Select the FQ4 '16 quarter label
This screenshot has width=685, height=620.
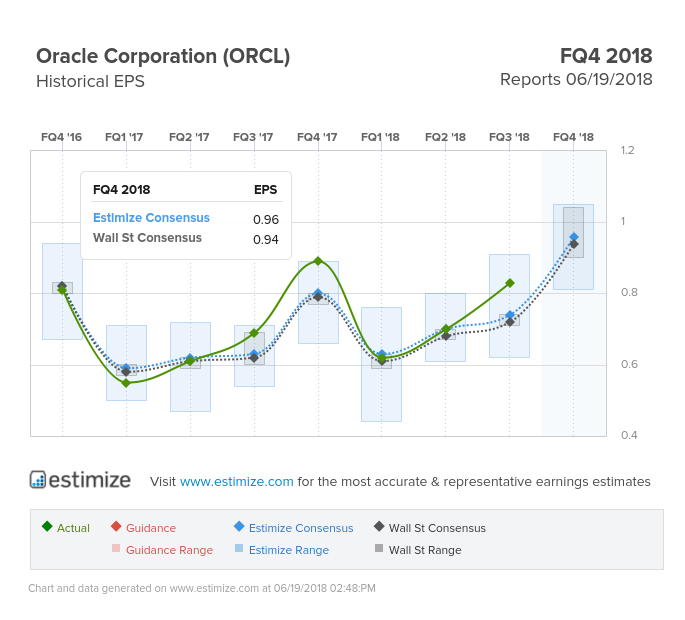tap(62, 137)
